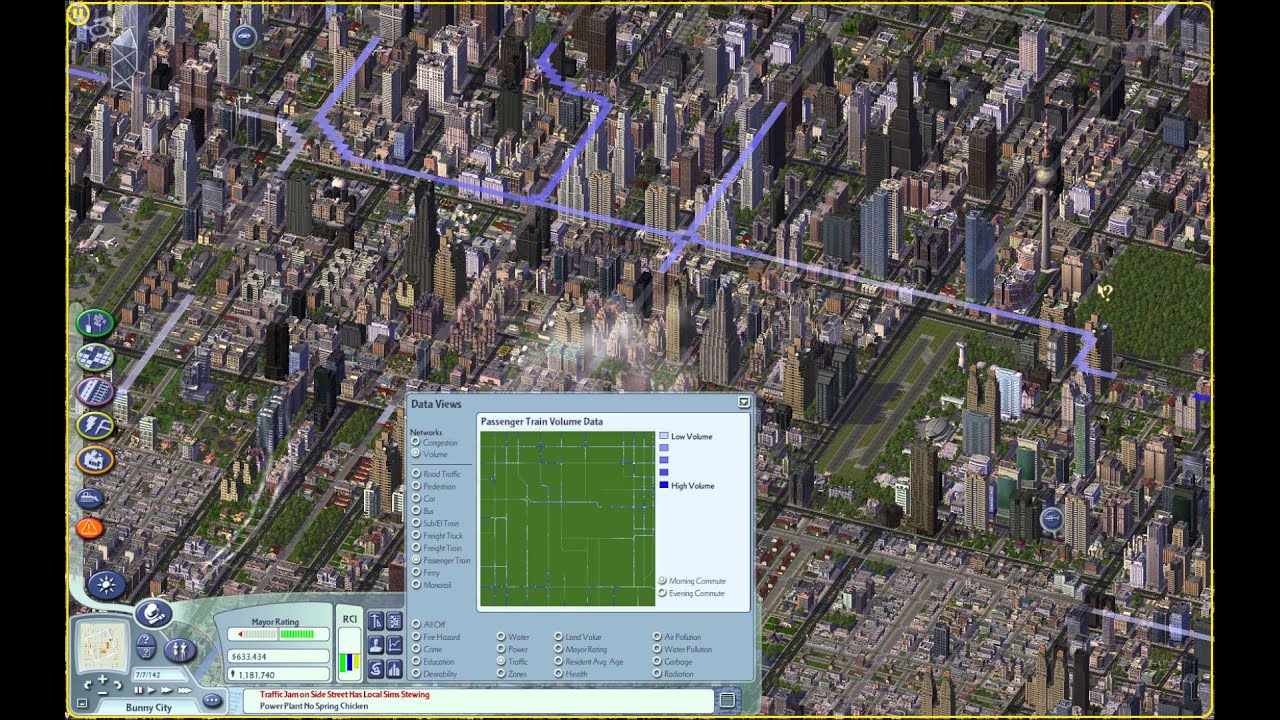Click the RCI demand graph
Screen dimensions: 1280x720
349,654
